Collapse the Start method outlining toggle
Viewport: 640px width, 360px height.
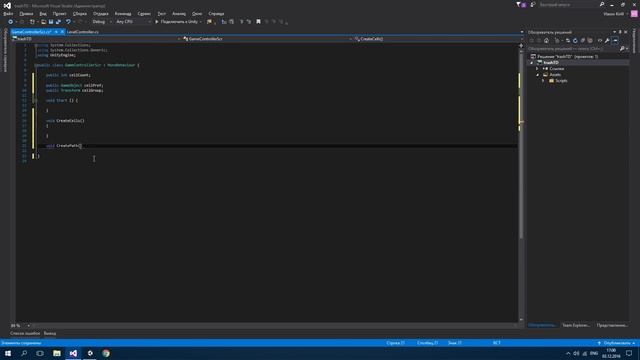[36, 100]
